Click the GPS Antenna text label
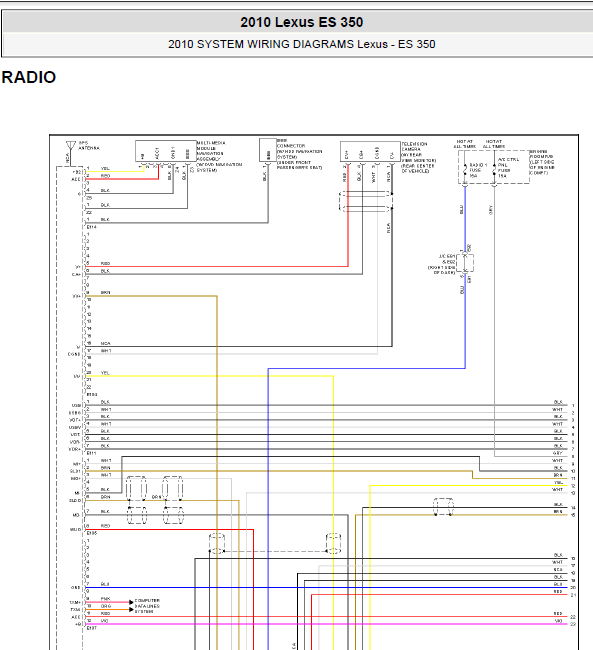Viewport: 593px width, 650px height. tap(89, 145)
